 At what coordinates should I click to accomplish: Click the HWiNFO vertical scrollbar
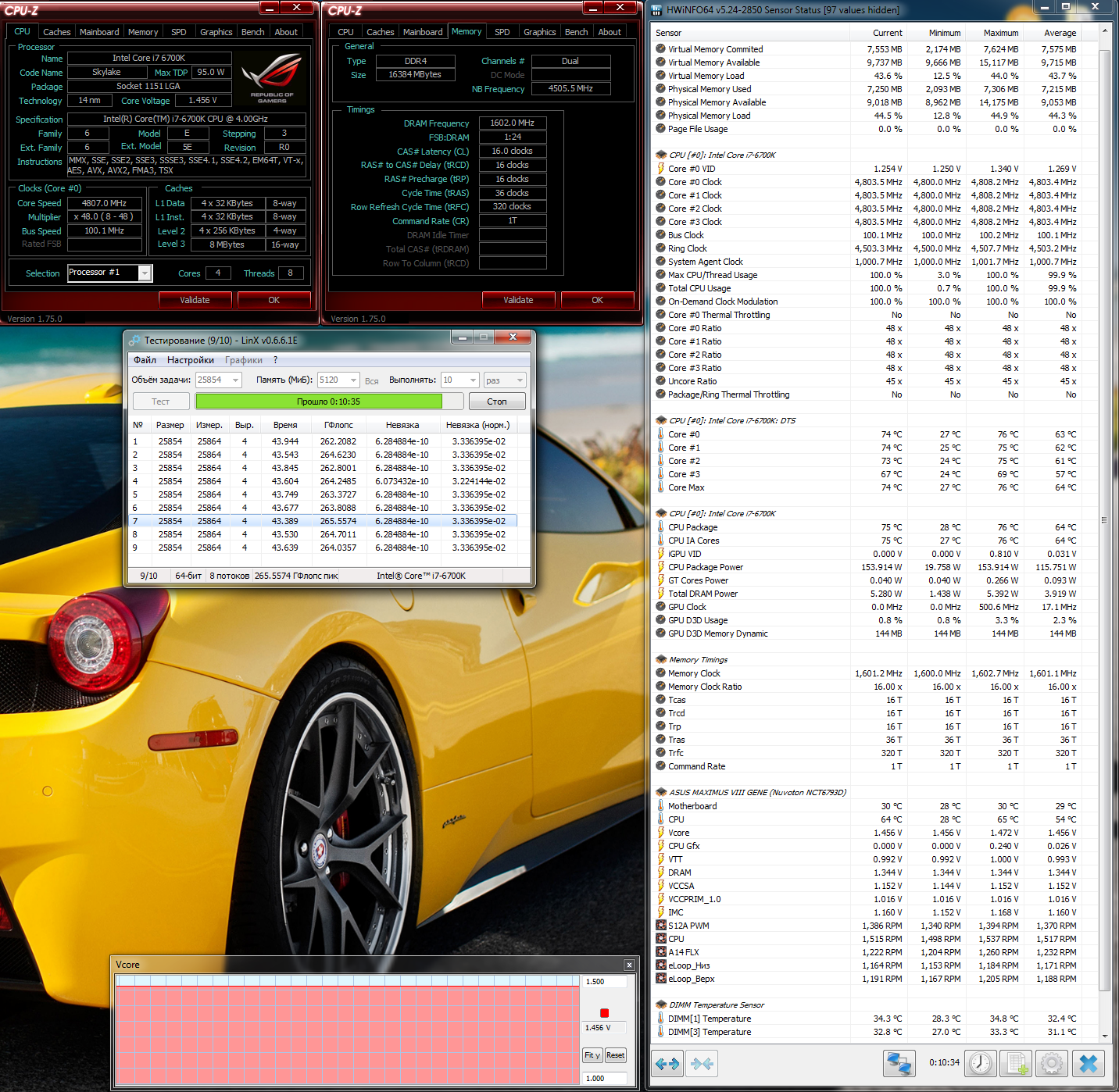[x=1105, y=531]
